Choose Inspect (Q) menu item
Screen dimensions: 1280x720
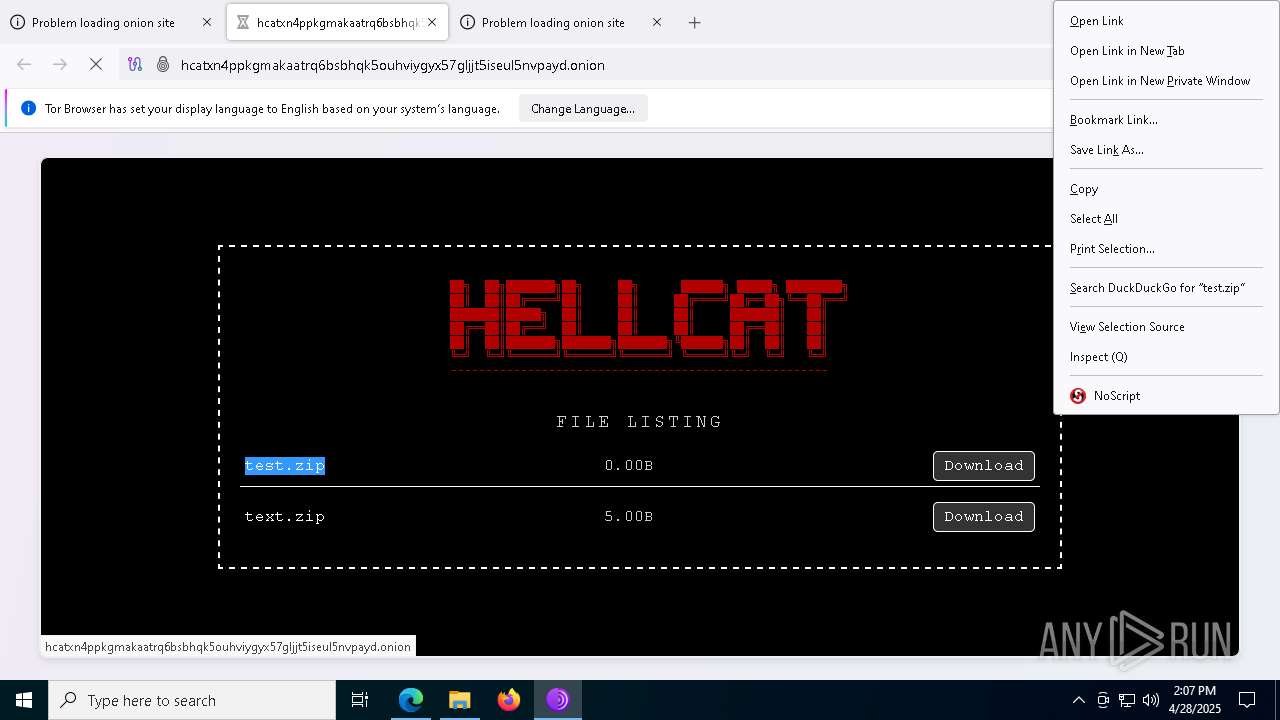(x=1166, y=357)
